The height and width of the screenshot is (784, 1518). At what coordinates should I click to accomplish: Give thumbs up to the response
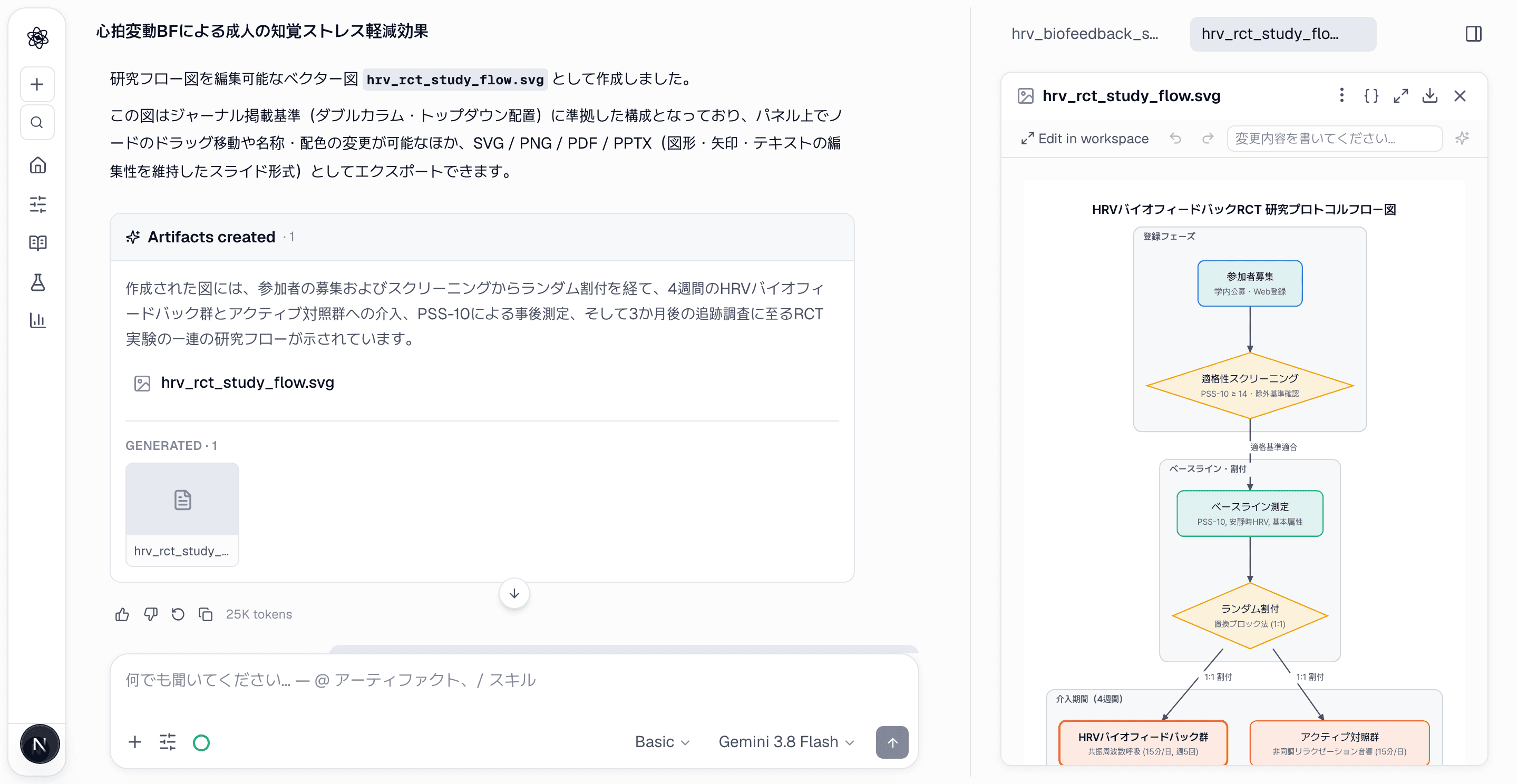(x=122, y=614)
